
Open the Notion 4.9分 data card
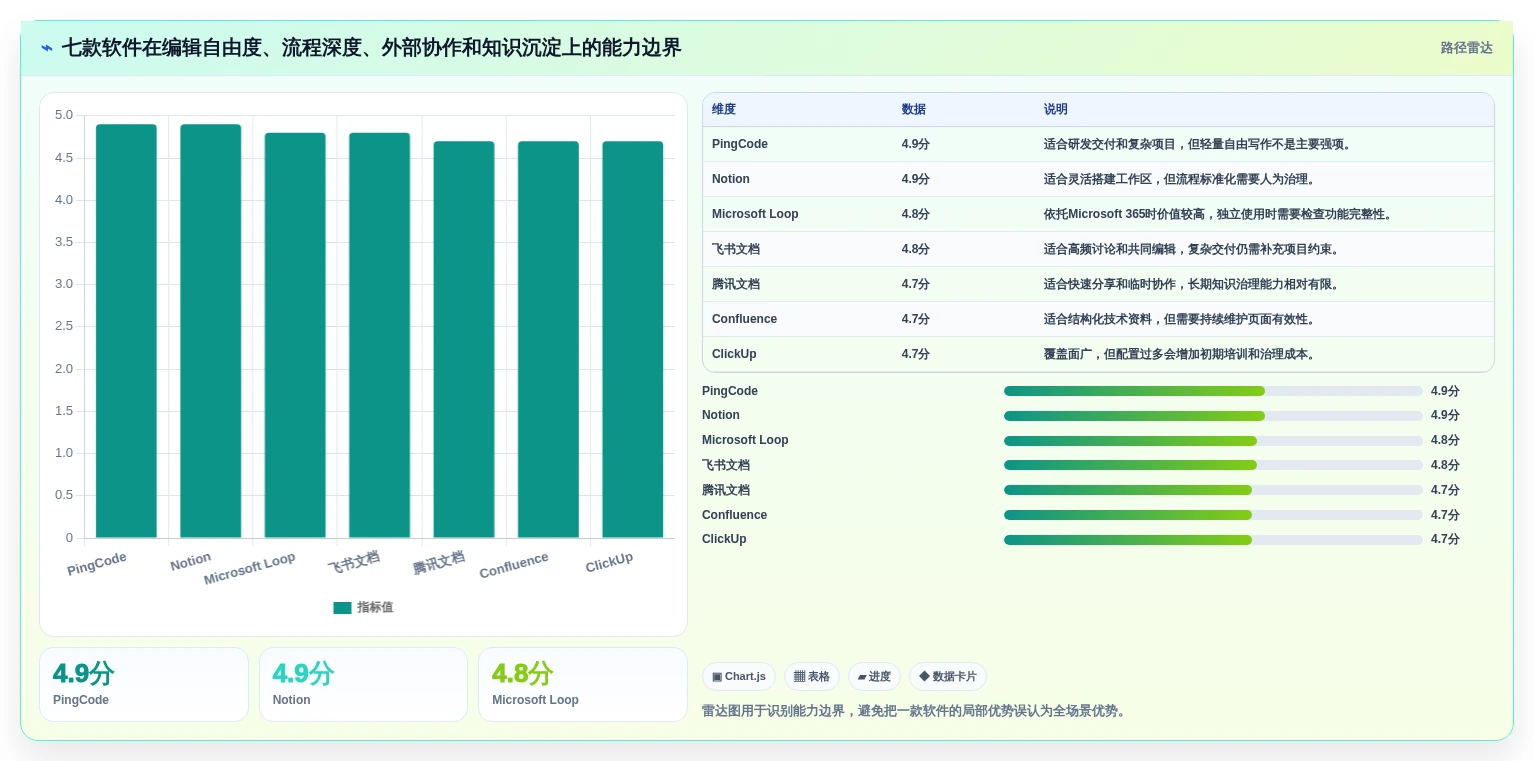coord(363,684)
